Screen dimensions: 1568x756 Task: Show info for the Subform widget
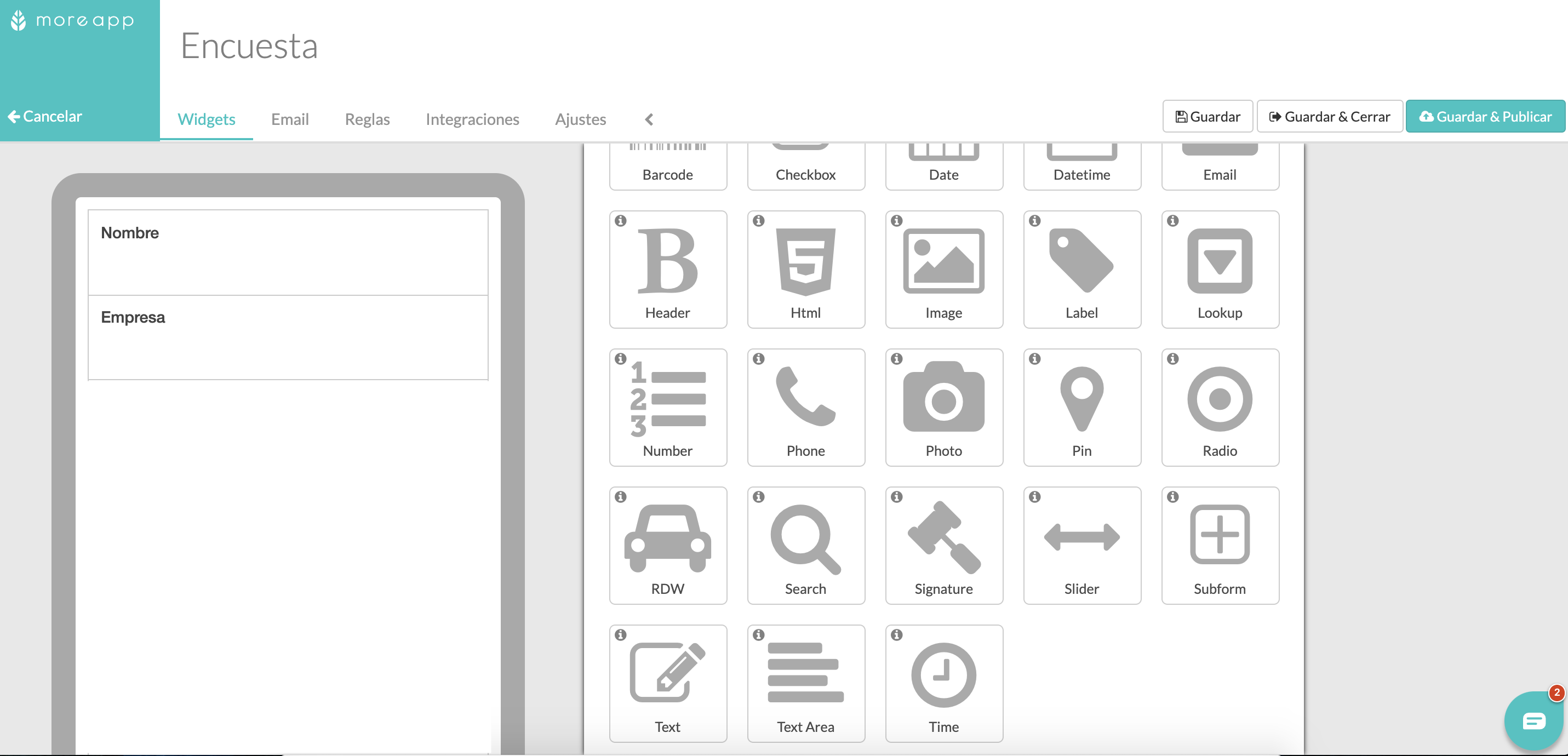click(x=1173, y=497)
